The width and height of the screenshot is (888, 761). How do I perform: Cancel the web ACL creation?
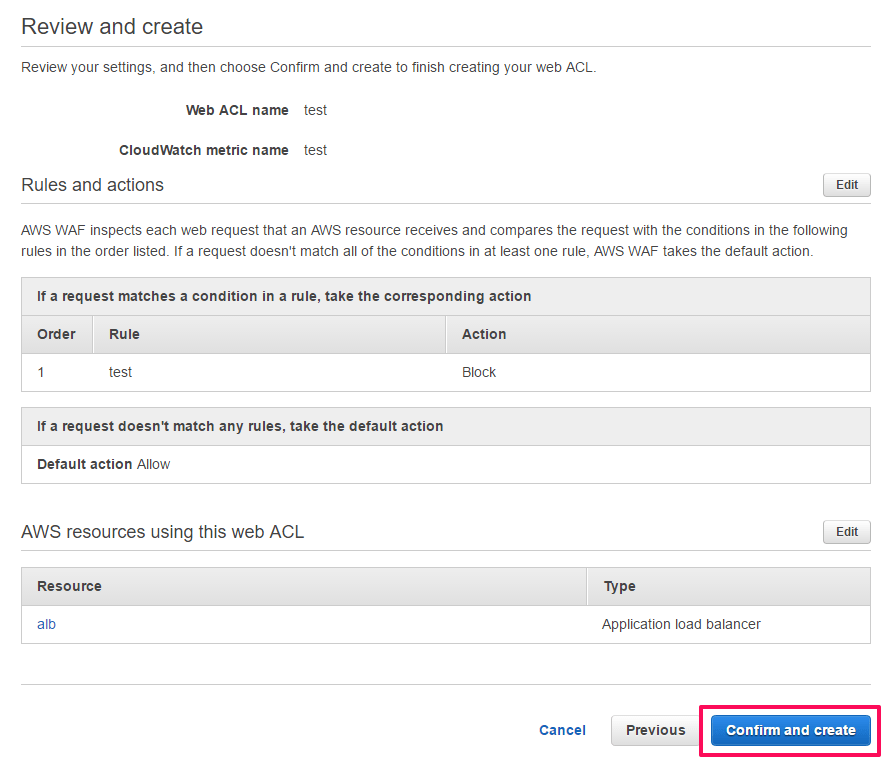pyautogui.click(x=562, y=730)
